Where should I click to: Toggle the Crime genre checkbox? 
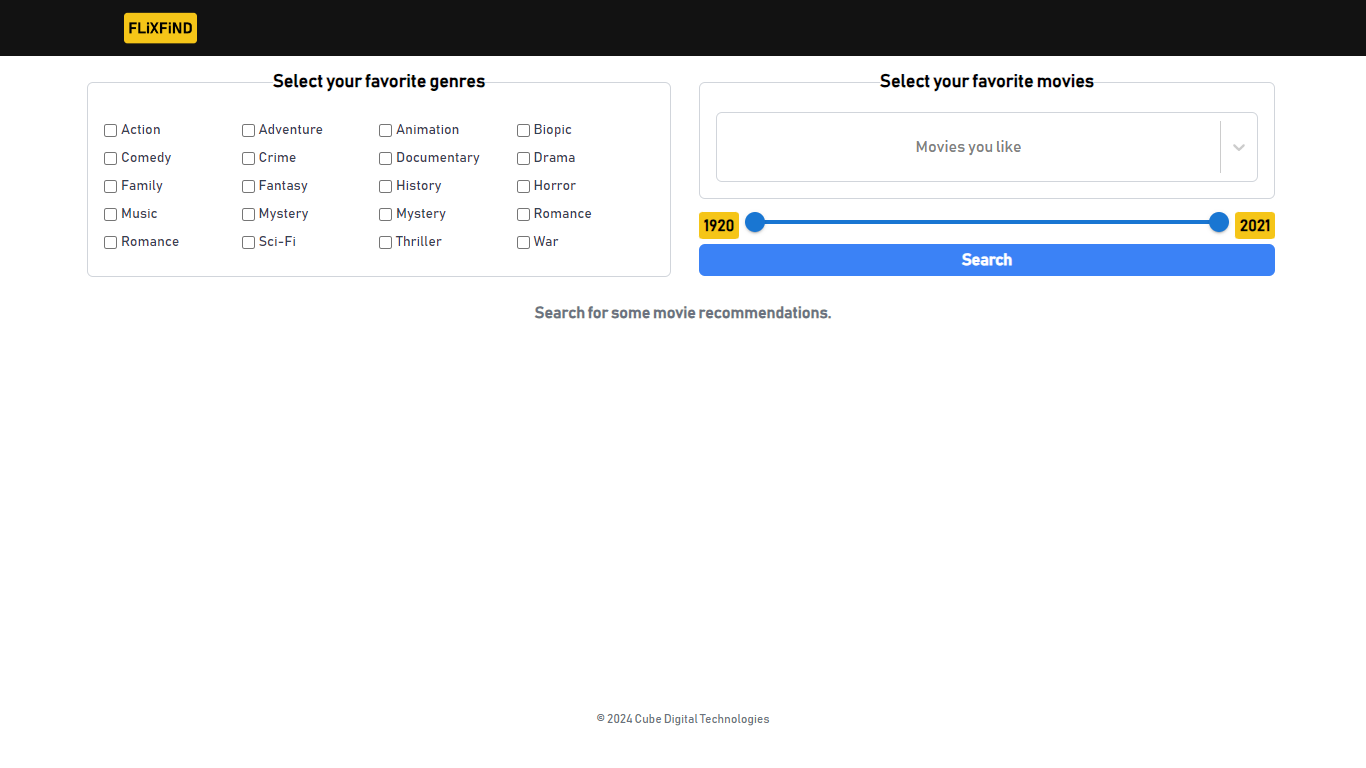point(248,159)
